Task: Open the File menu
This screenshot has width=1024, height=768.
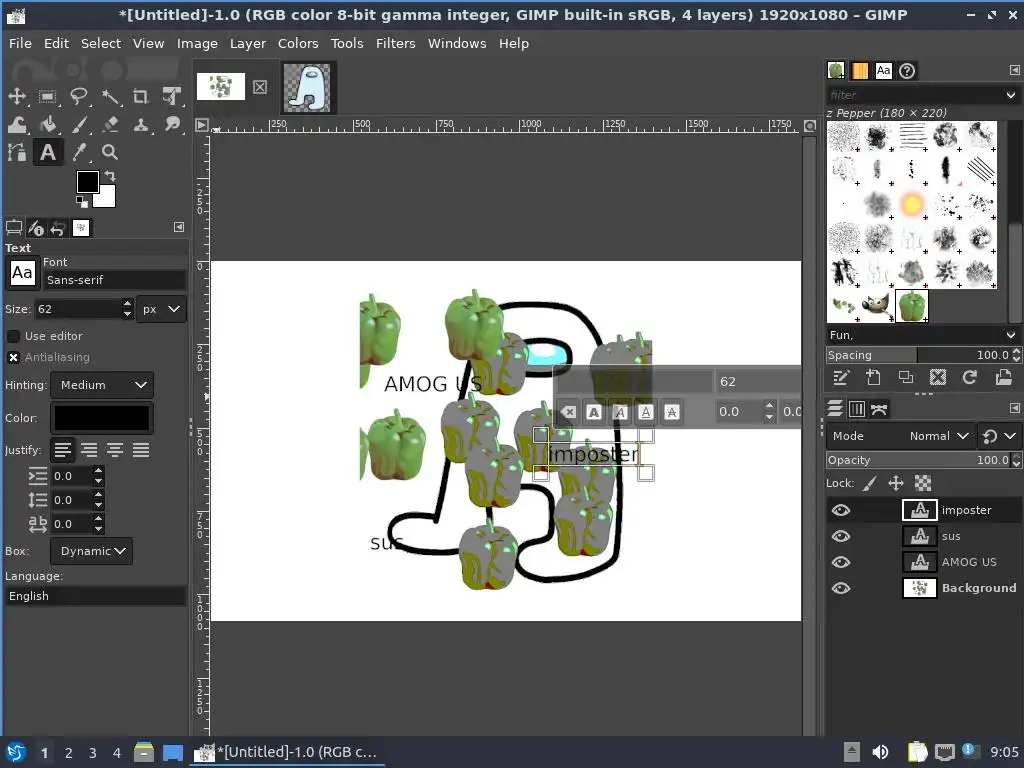Action: pyautogui.click(x=20, y=43)
